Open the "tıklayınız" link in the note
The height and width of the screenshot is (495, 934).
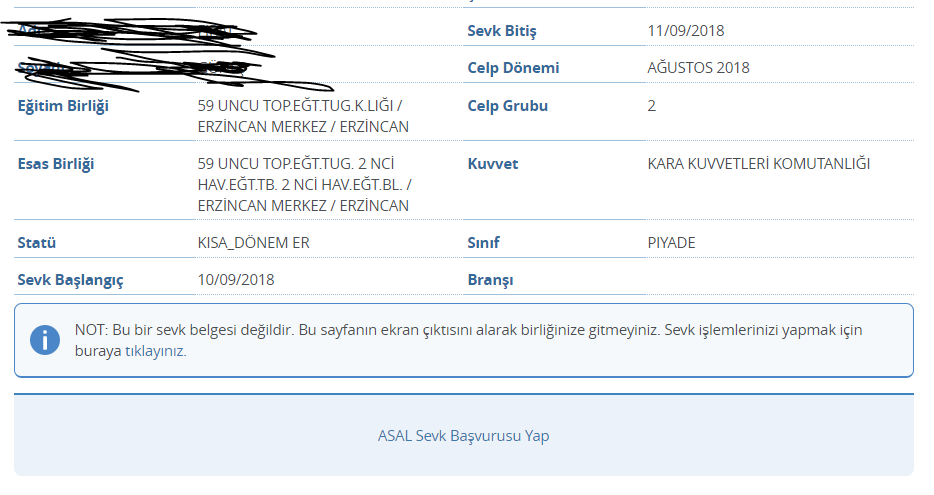155,351
